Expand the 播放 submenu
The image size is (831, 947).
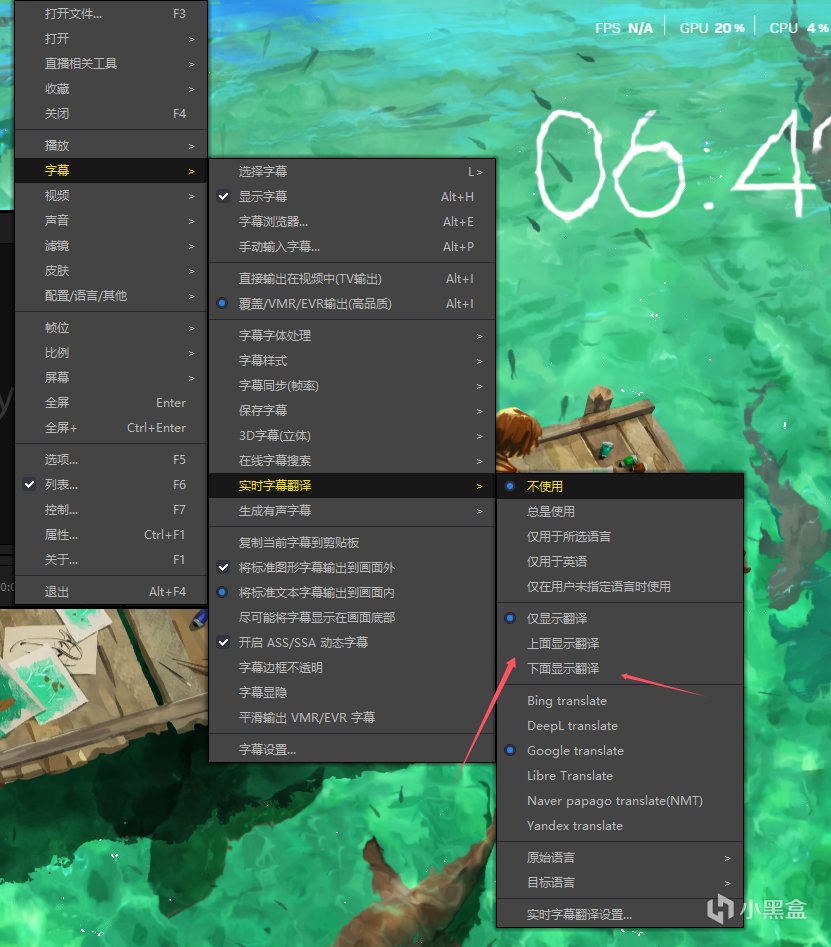click(x=111, y=145)
